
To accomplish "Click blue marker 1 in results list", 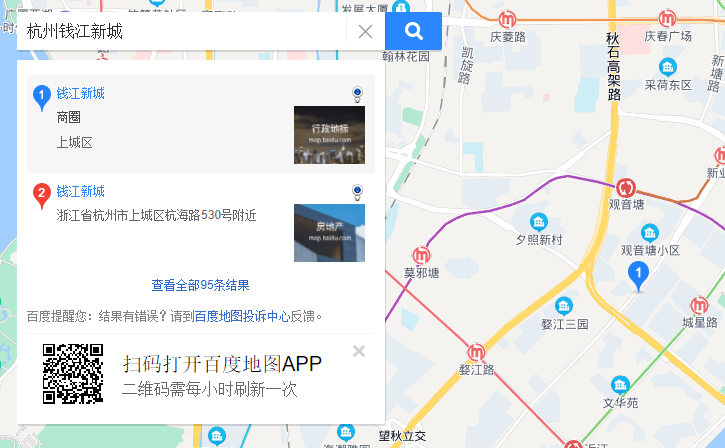I will (42, 97).
